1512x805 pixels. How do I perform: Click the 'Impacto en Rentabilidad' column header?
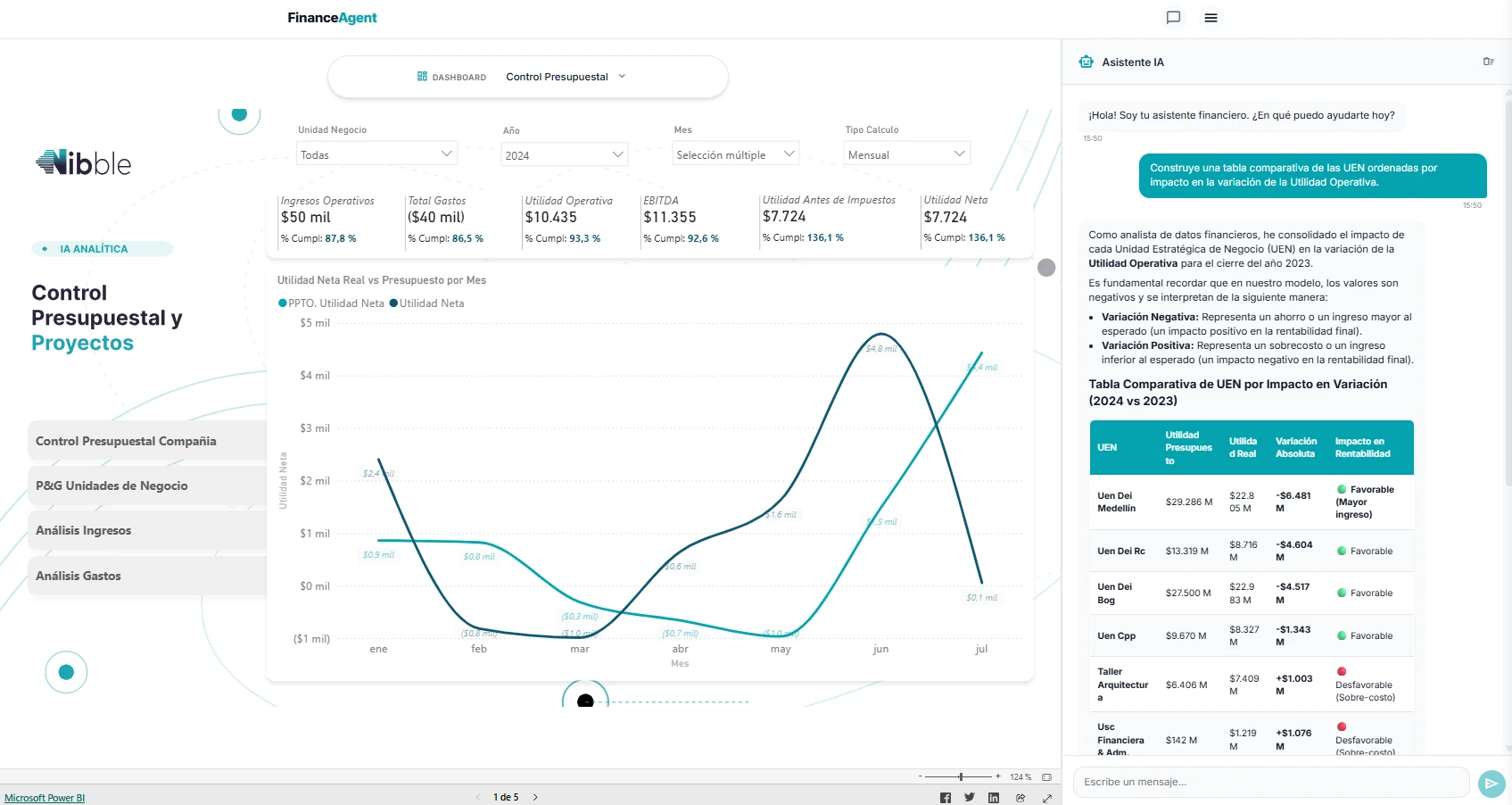click(x=1362, y=447)
